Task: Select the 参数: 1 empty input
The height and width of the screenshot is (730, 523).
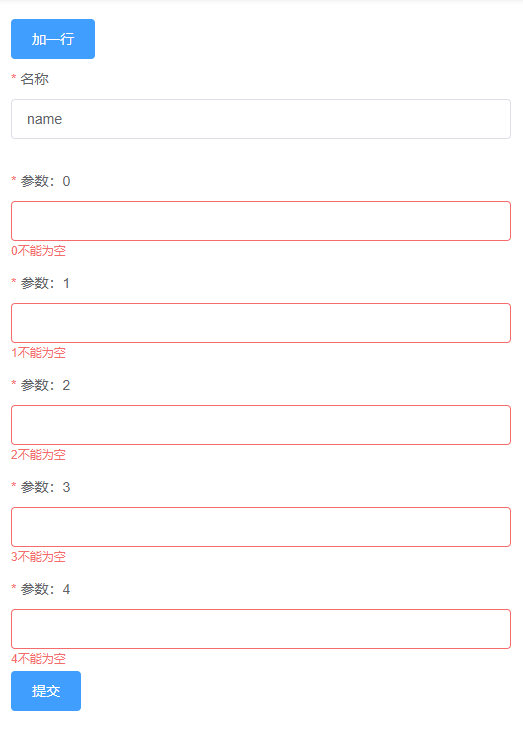Action: [261, 323]
